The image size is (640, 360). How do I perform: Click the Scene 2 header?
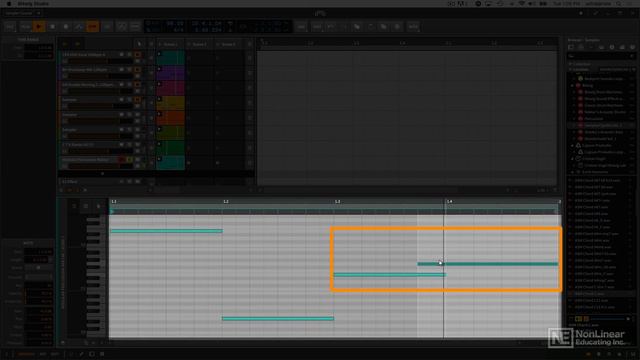pos(200,44)
